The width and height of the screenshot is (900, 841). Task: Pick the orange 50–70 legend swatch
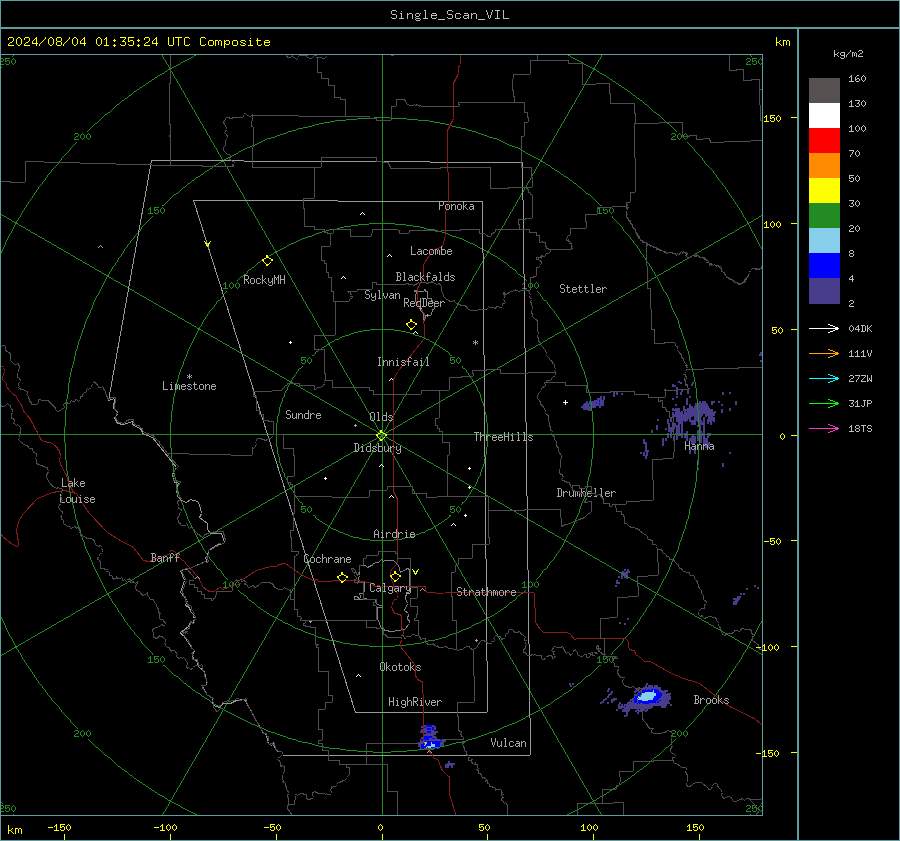824,166
